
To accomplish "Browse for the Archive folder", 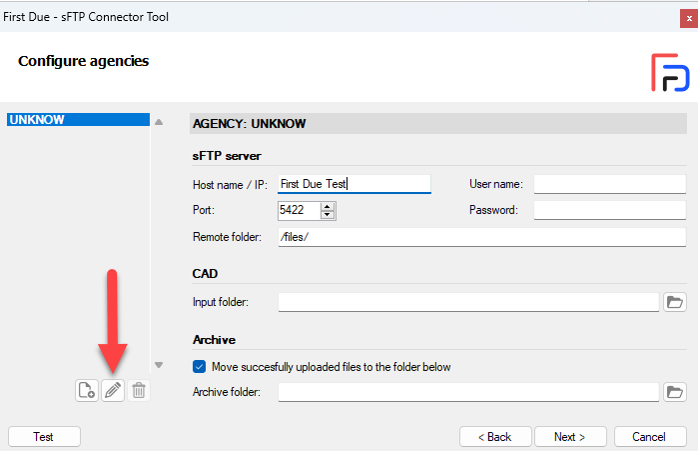I will coord(675,392).
